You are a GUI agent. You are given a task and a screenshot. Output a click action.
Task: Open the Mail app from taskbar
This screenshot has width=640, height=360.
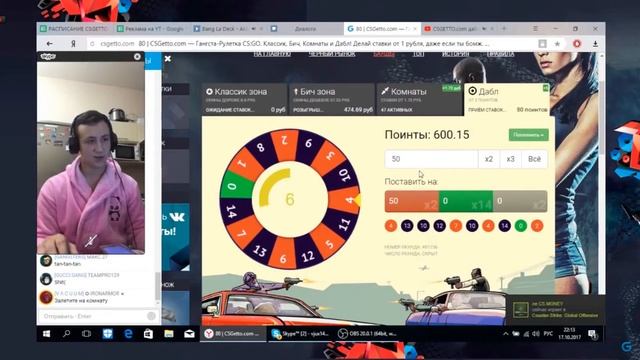click(x=189, y=334)
